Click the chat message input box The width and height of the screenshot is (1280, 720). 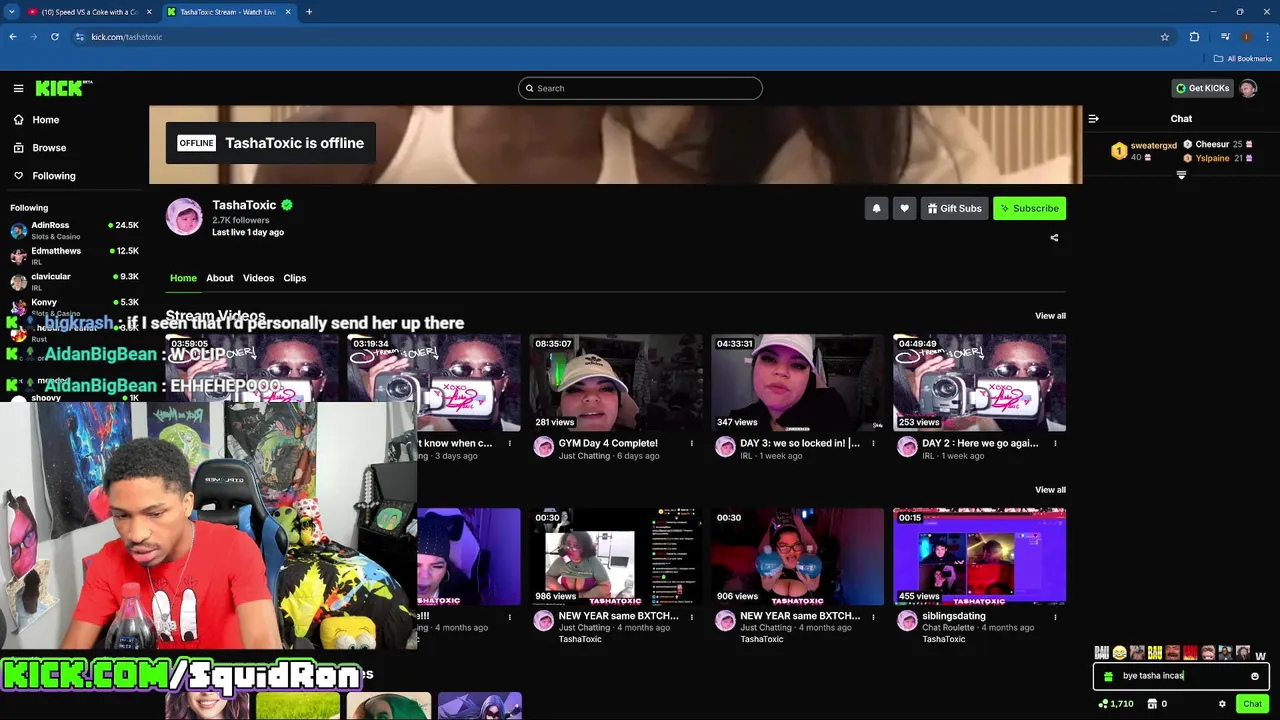(x=1181, y=676)
